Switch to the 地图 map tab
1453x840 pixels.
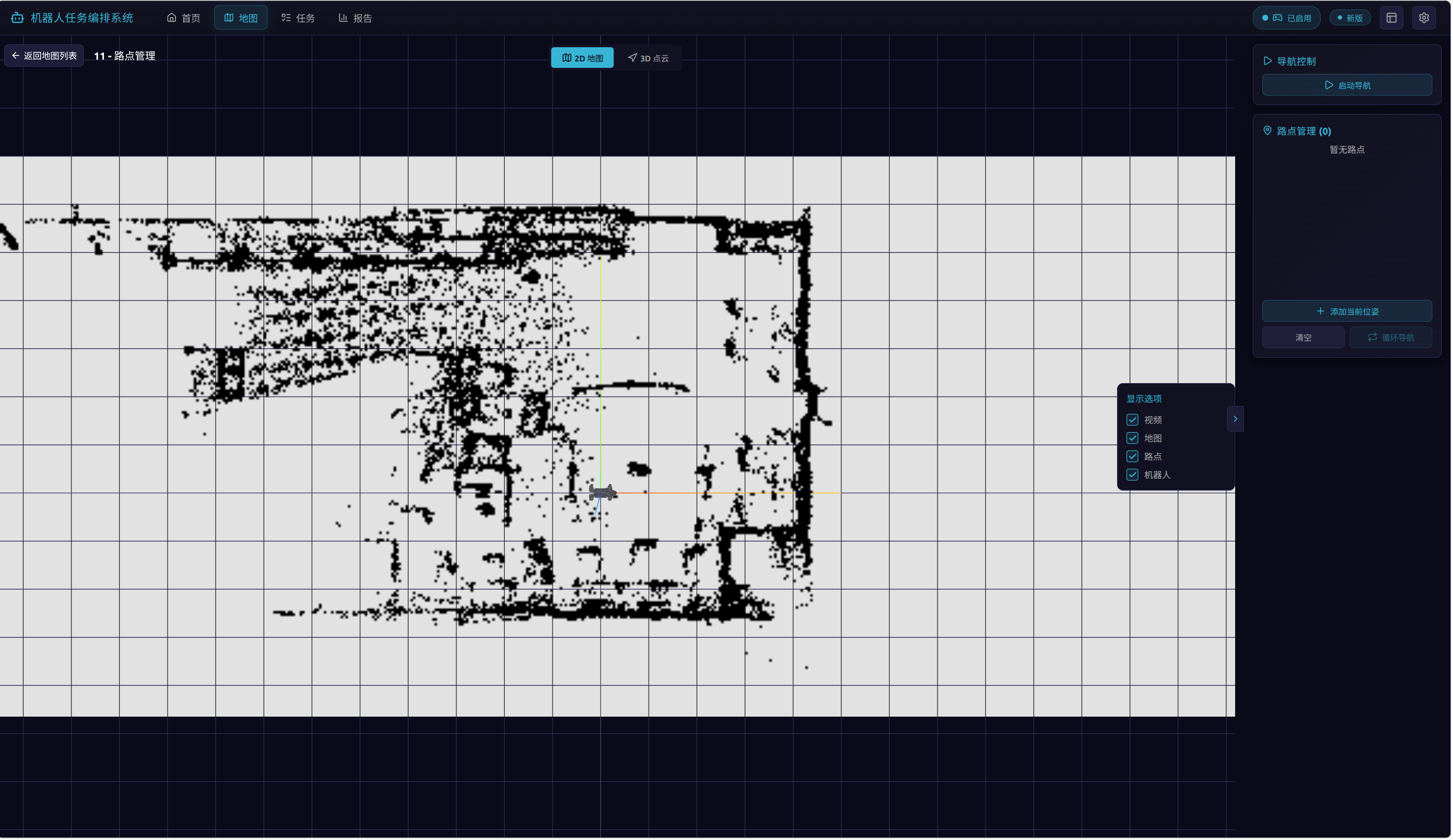[241, 18]
